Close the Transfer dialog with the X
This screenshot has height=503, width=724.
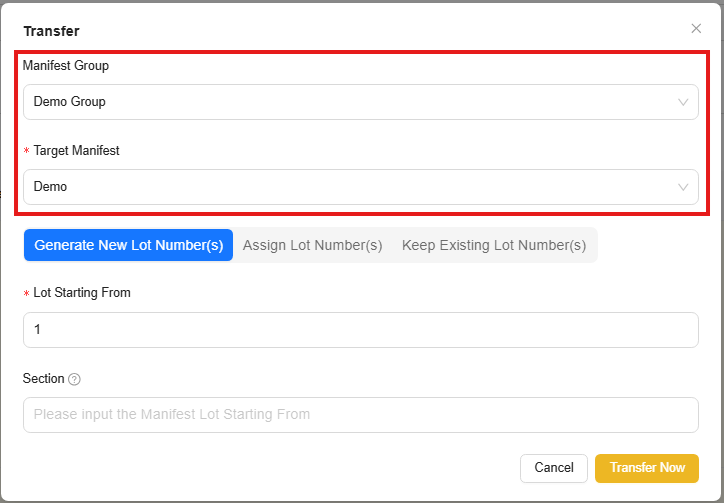696,29
